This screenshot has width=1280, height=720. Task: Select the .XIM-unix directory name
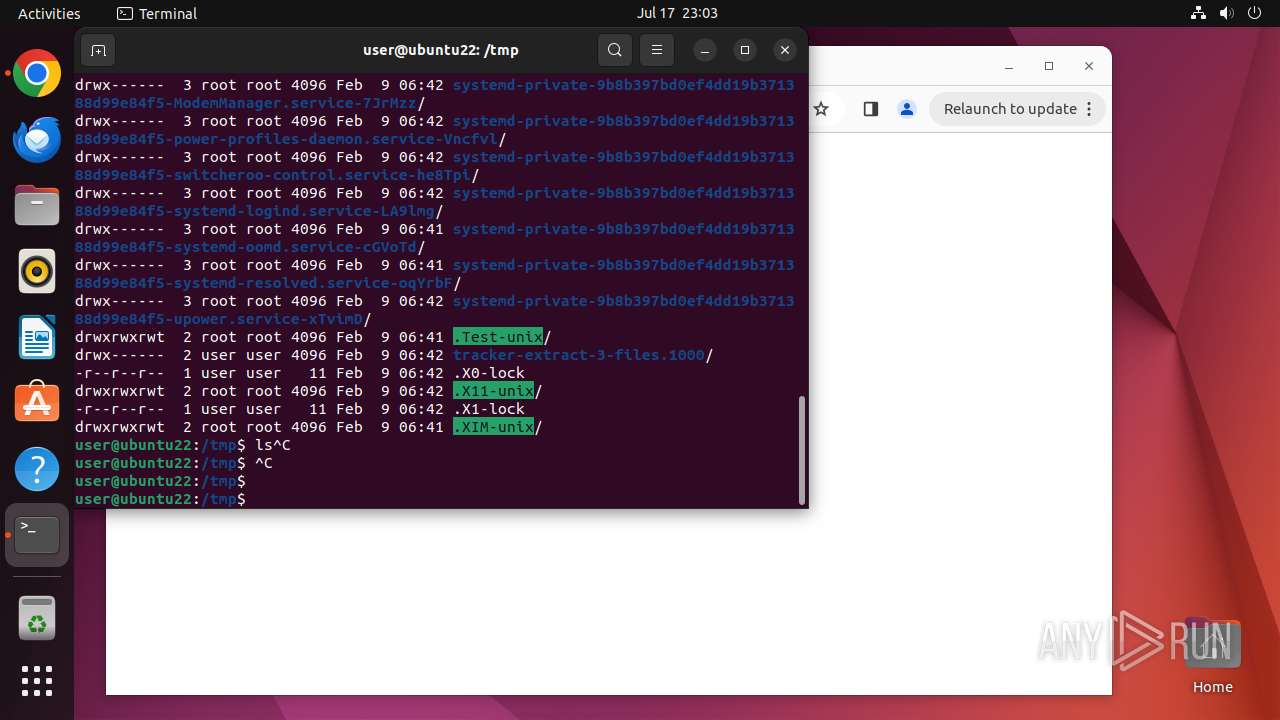click(493, 427)
